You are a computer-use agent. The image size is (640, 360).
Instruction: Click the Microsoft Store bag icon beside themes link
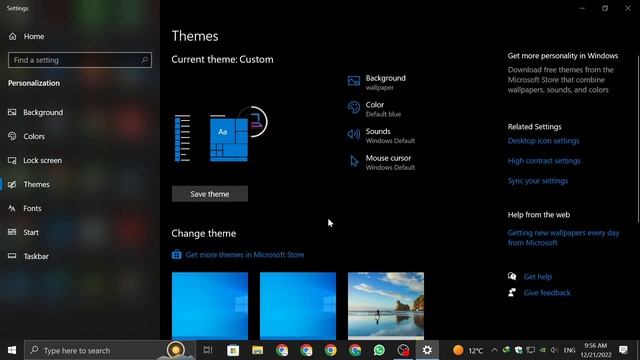coord(177,255)
